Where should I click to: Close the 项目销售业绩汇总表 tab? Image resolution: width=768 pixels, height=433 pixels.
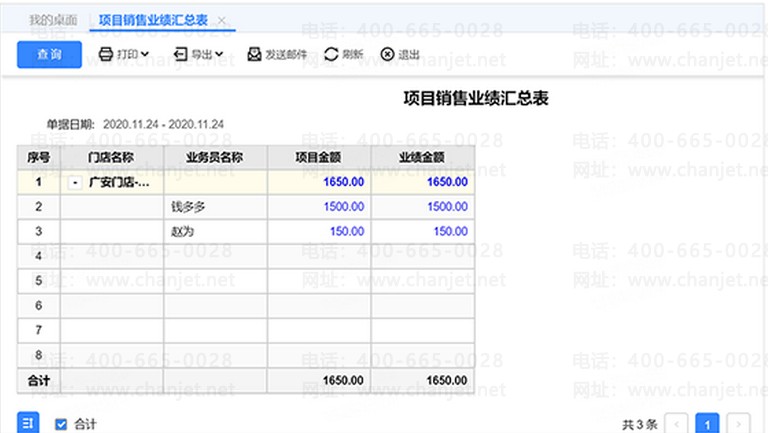(222, 21)
